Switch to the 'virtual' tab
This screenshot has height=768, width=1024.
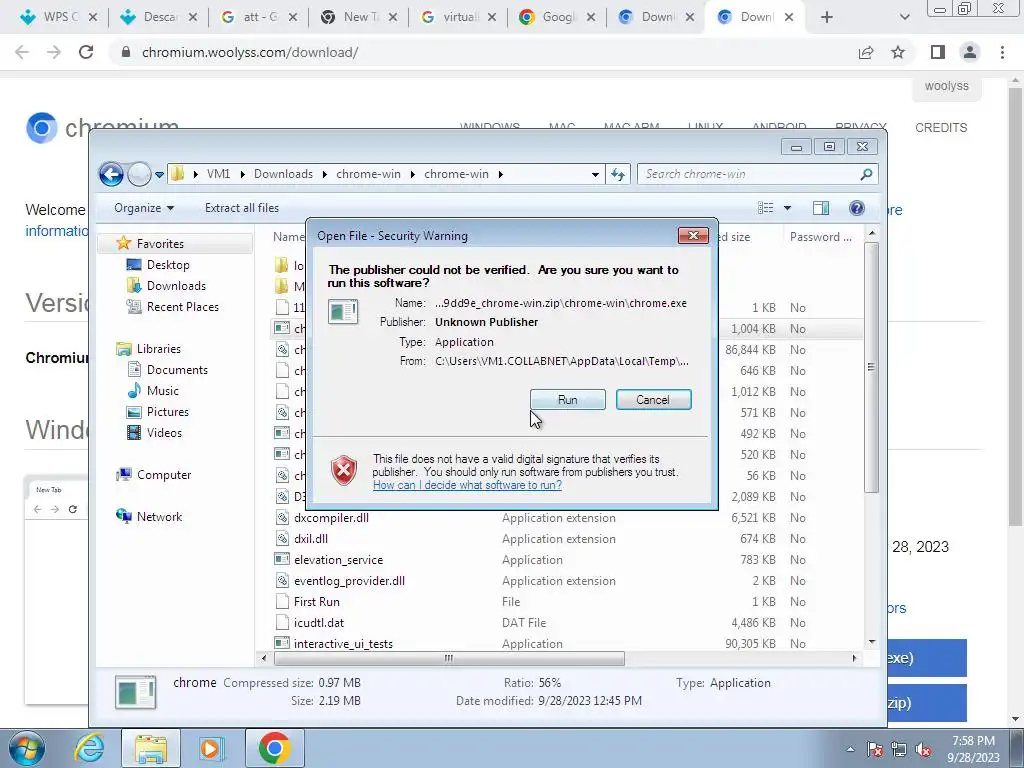pyautogui.click(x=458, y=17)
